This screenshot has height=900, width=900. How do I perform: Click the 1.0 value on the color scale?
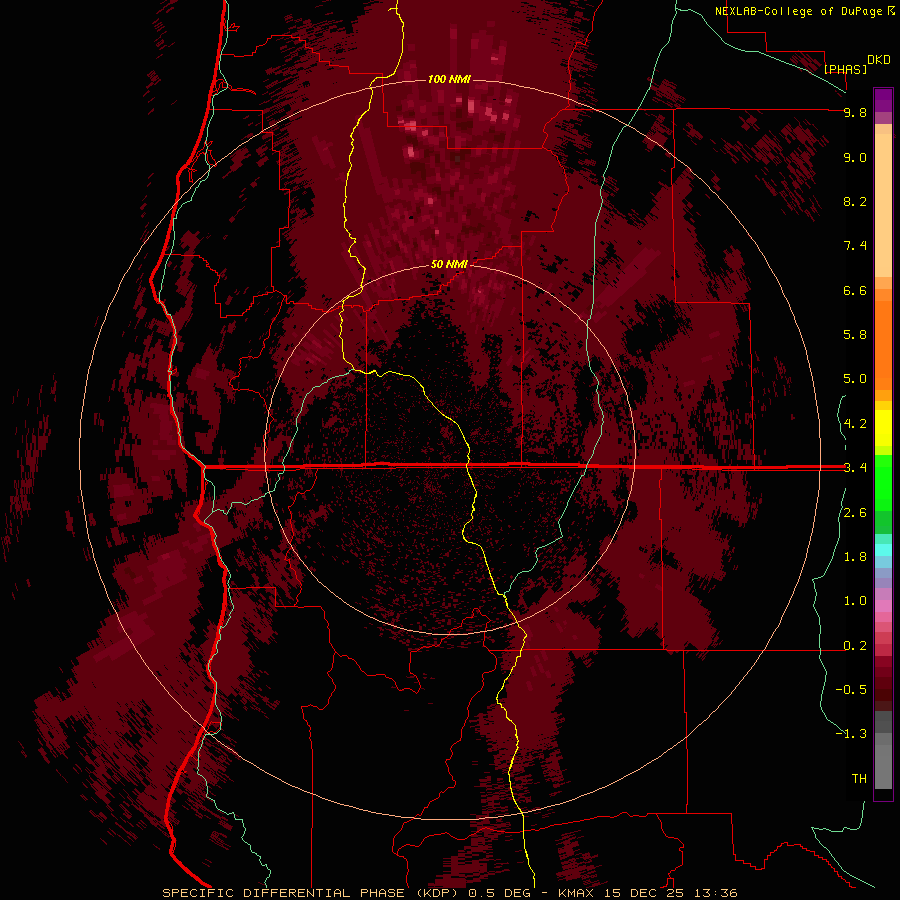point(855,601)
